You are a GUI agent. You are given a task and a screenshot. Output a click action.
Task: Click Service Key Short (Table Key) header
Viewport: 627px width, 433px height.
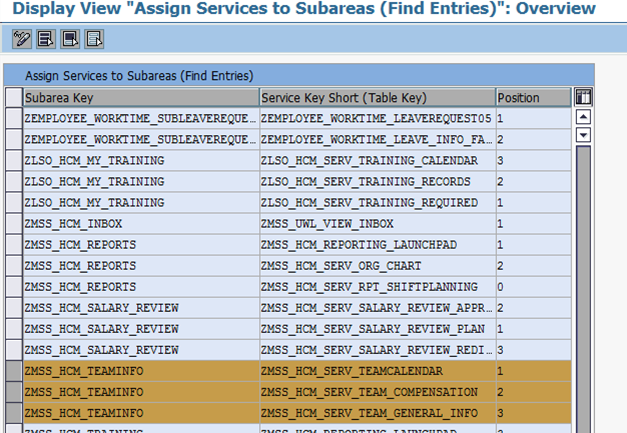[x=377, y=98]
